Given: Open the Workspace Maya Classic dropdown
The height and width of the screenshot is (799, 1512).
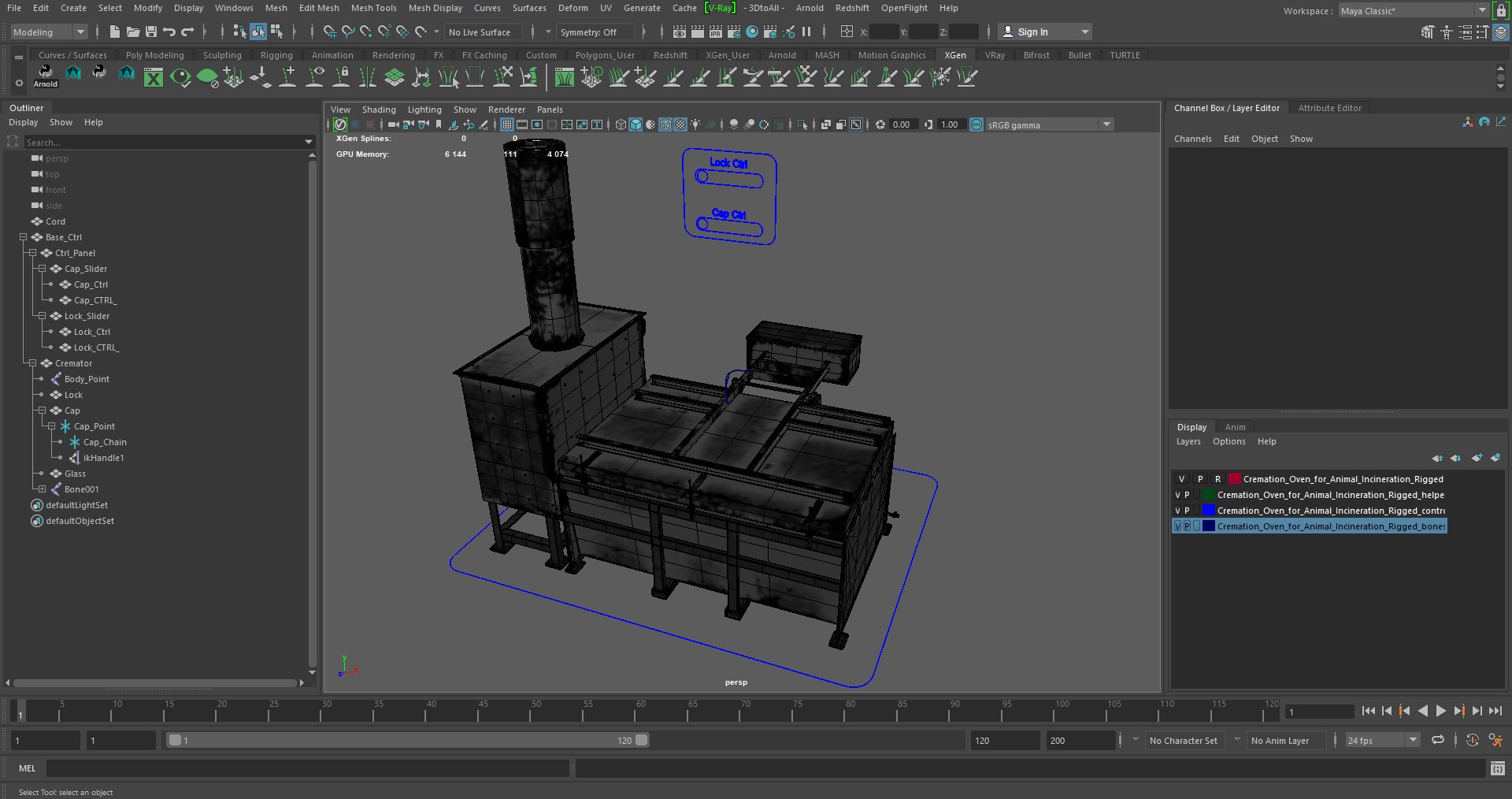Looking at the screenshot, I should (x=1414, y=11).
